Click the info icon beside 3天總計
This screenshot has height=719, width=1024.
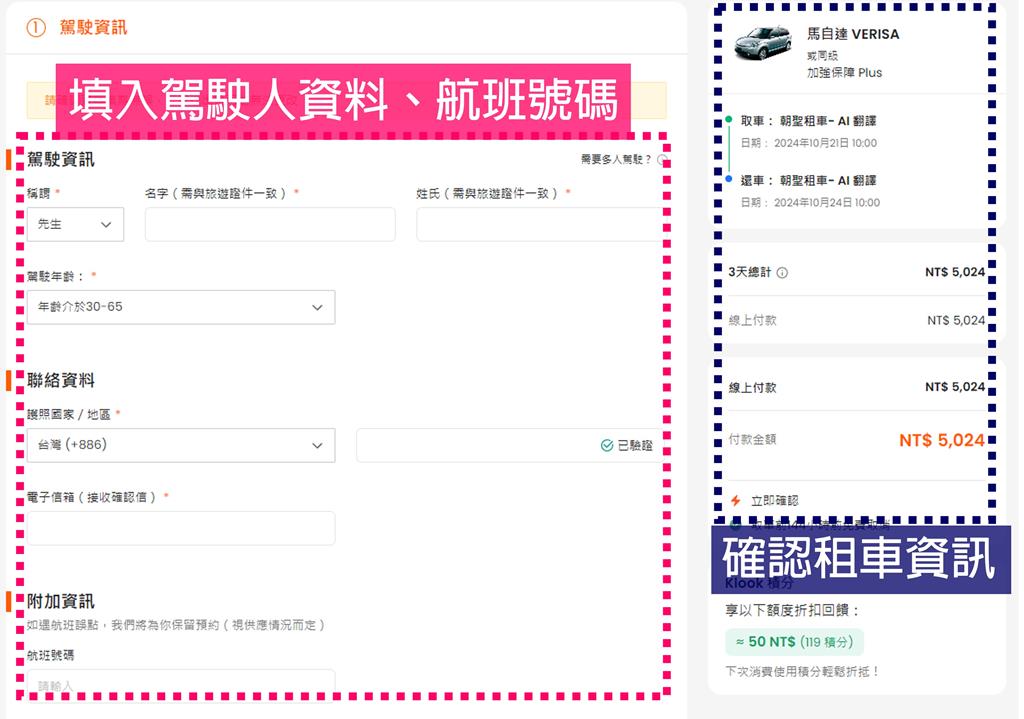coord(782,272)
